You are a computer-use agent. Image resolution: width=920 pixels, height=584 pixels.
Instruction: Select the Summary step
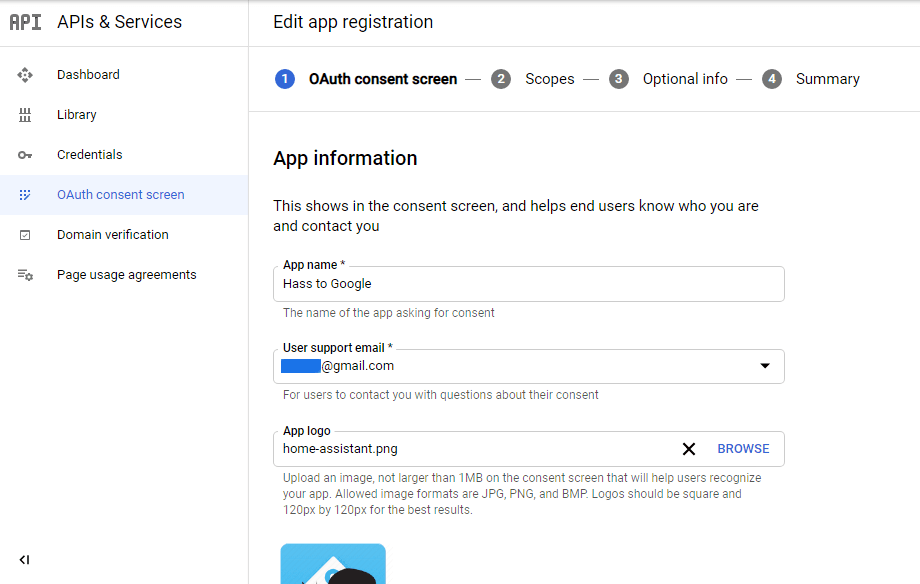coord(827,79)
